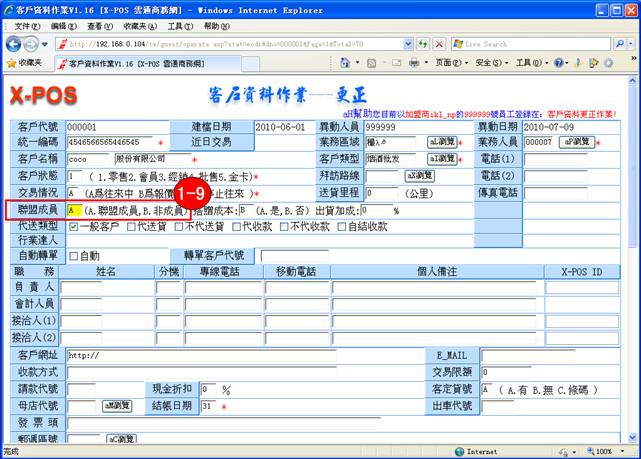Click the browser Back arrow button

pyautogui.click(x=15, y=44)
